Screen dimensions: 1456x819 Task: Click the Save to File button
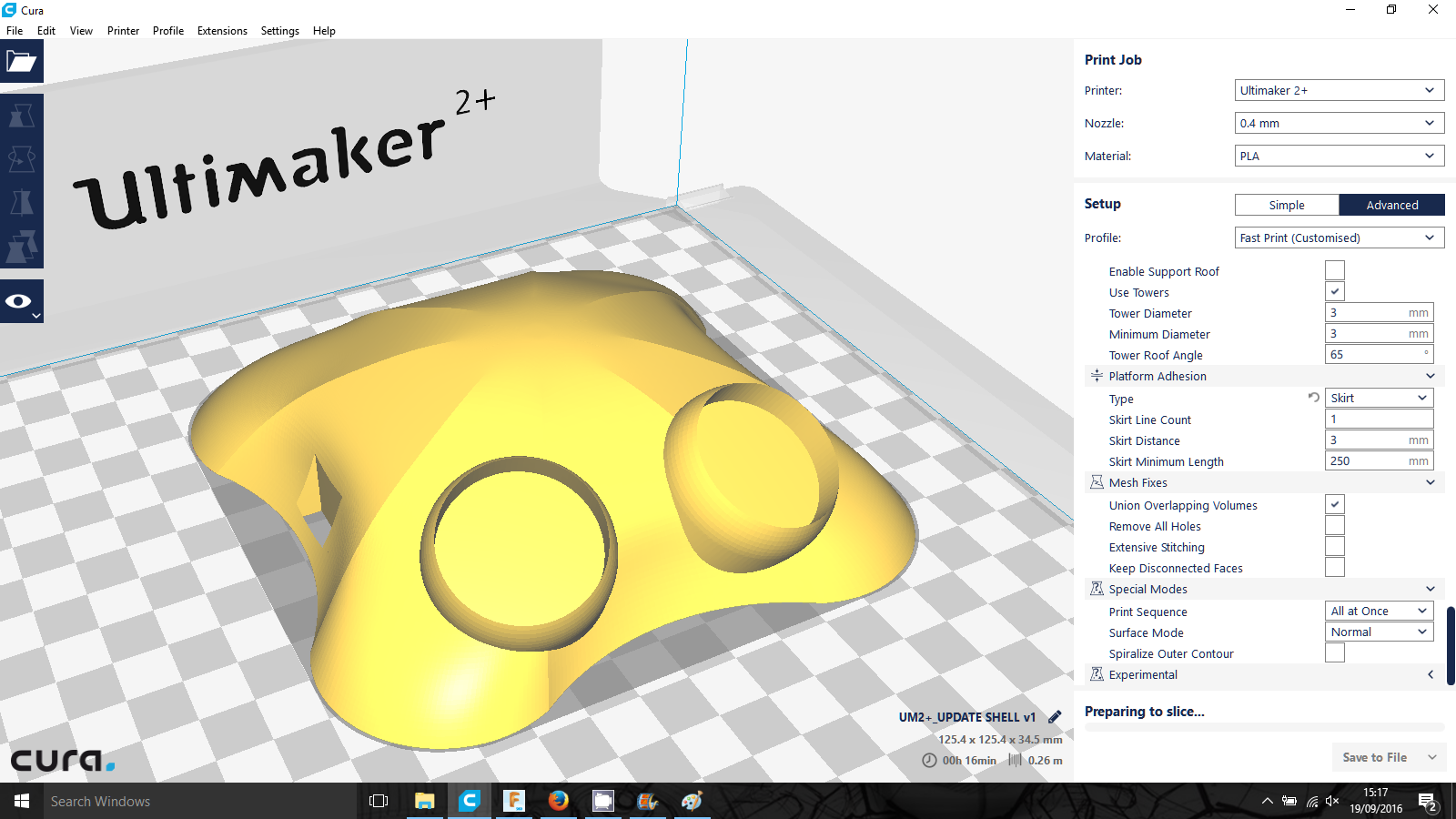pyautogui.click(x=1374, y=757)
